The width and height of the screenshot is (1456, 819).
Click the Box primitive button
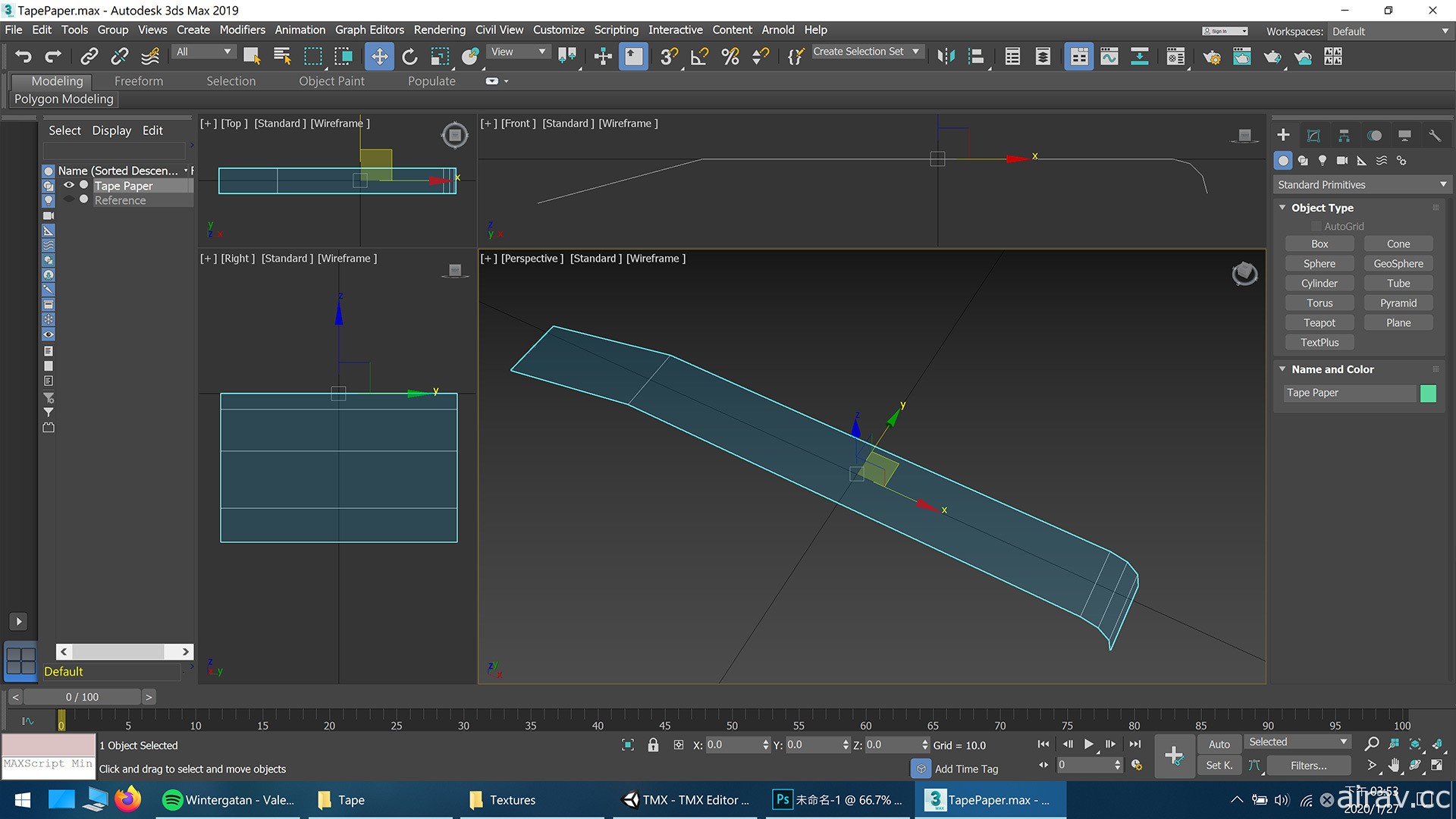tap(1319, 243)
